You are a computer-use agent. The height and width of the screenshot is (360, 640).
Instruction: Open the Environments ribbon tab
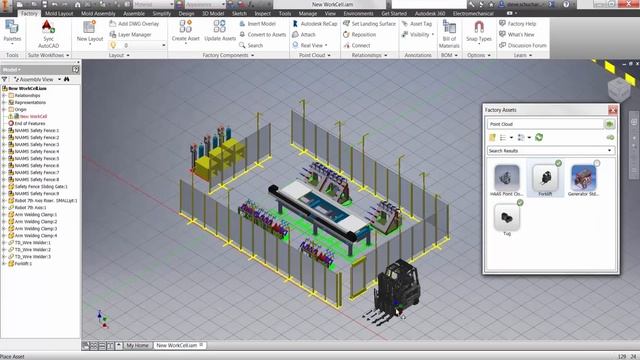click(358, 13)
